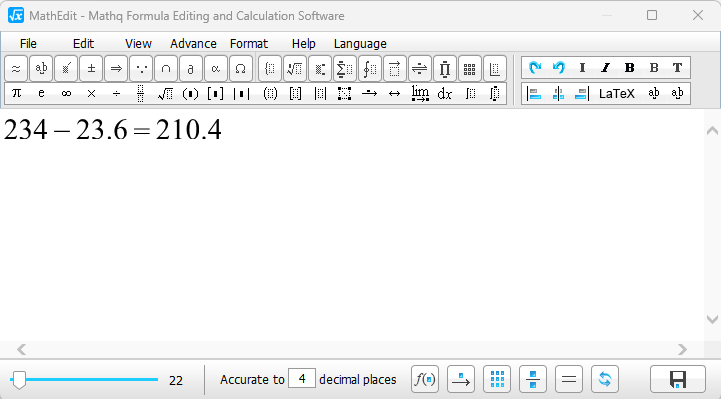Viewport: 721px width, 399px height.
Task: Open the Edit menu
Action: [x=83, y=44]
